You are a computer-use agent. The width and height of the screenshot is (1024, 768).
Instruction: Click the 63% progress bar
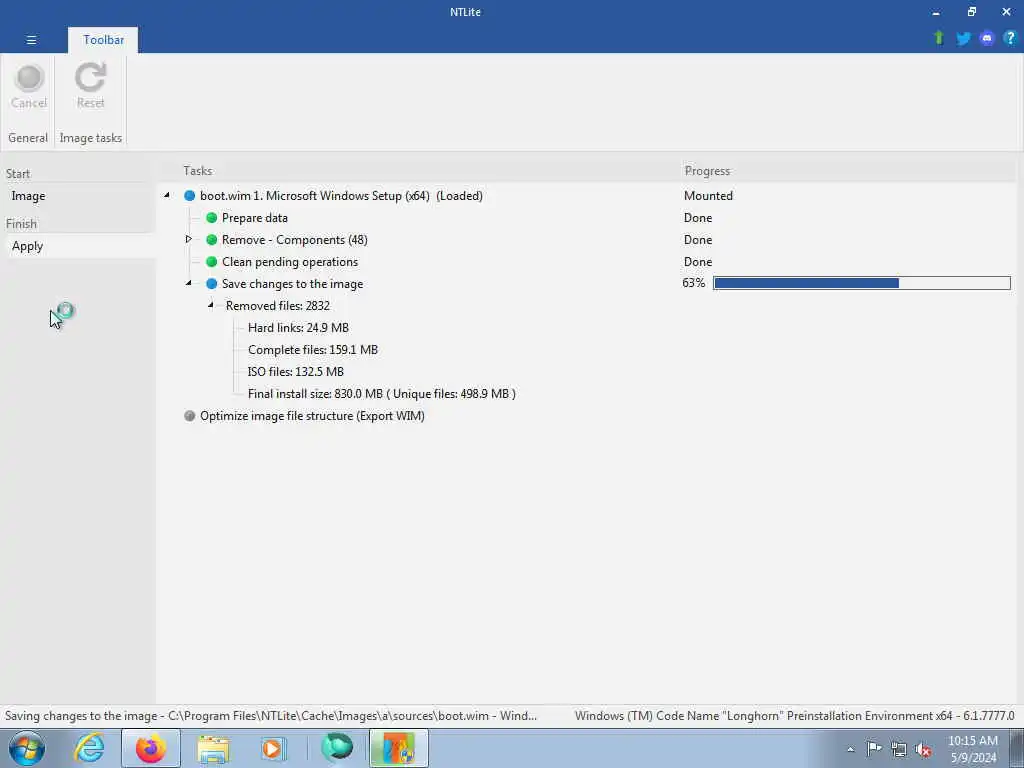861,283
